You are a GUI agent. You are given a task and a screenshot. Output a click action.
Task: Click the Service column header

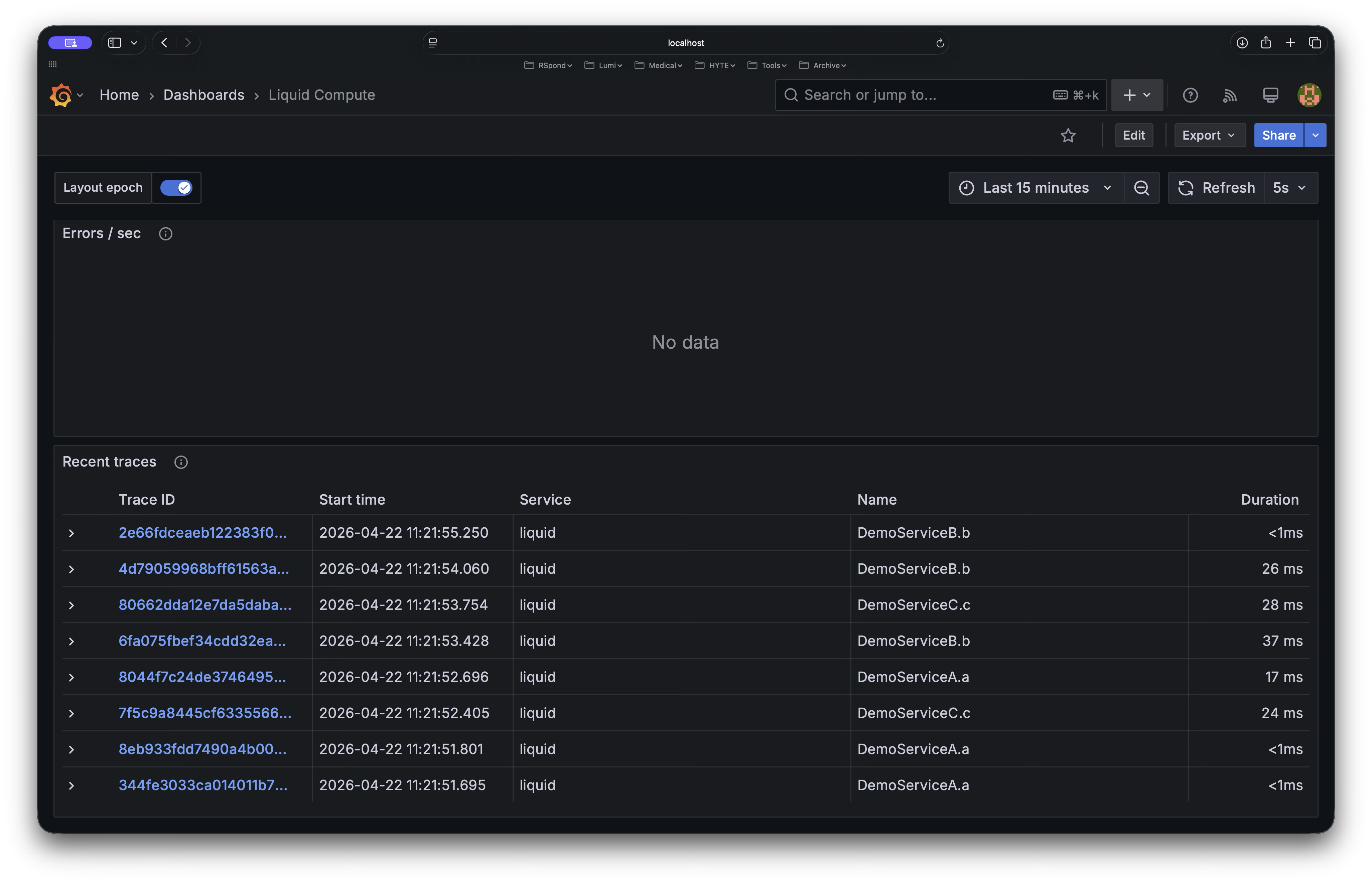tap(545, 500)
